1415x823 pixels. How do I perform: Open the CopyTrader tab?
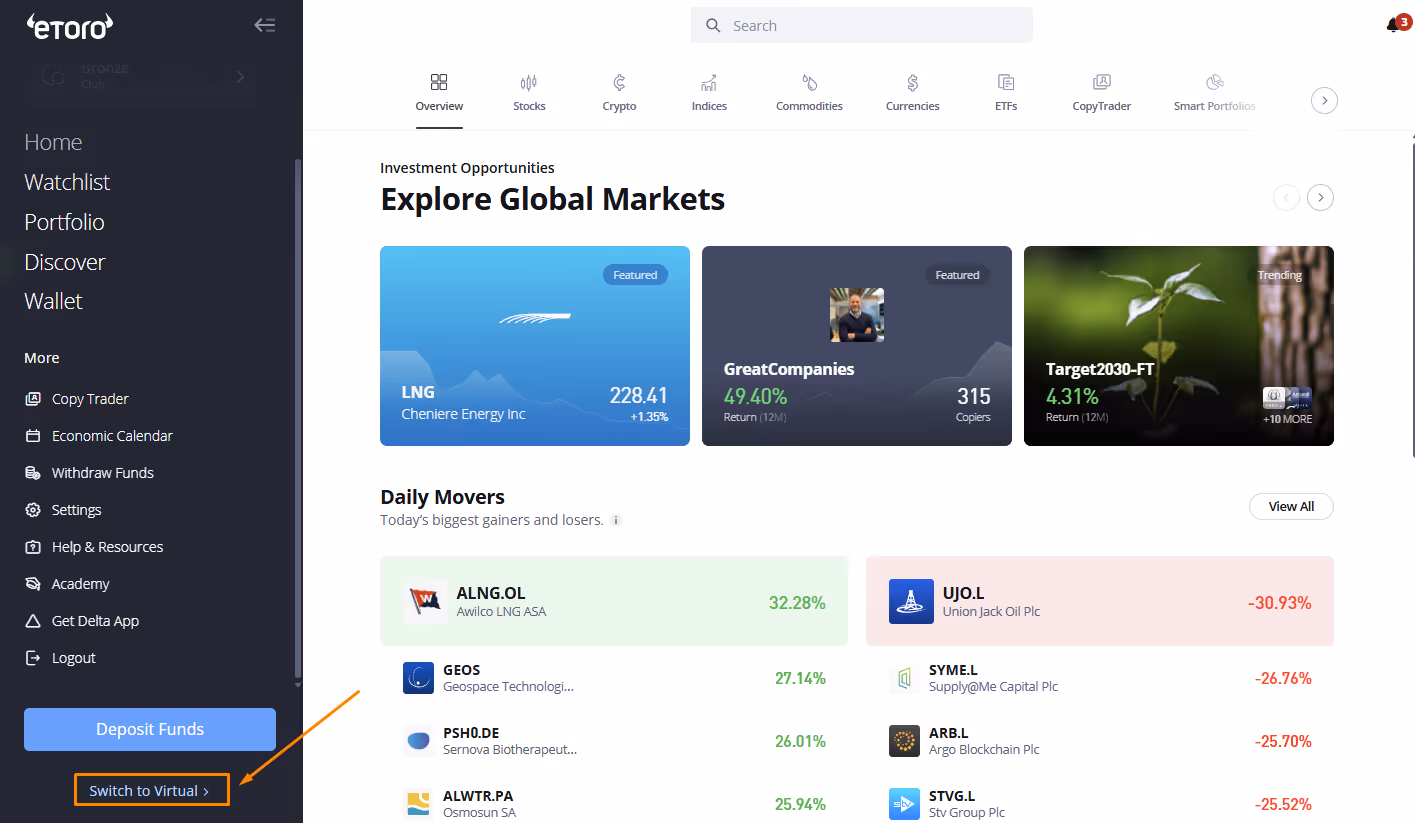[1101, 93]
